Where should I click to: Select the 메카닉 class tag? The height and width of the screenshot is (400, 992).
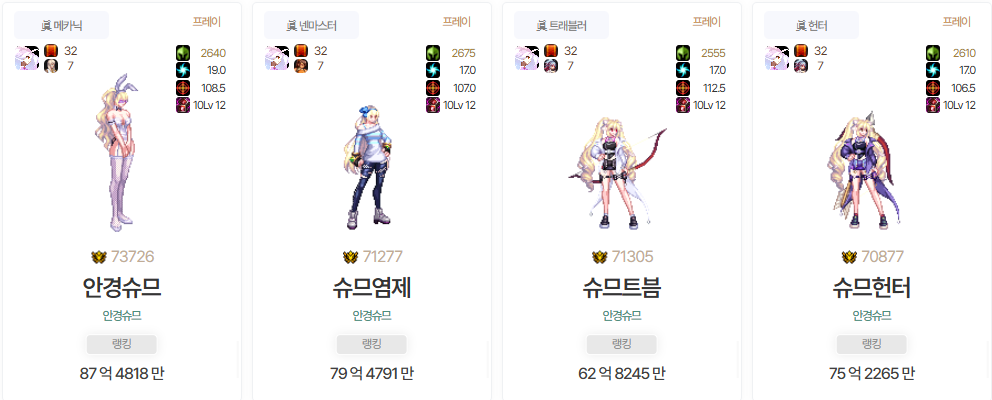tap(61, 25)
